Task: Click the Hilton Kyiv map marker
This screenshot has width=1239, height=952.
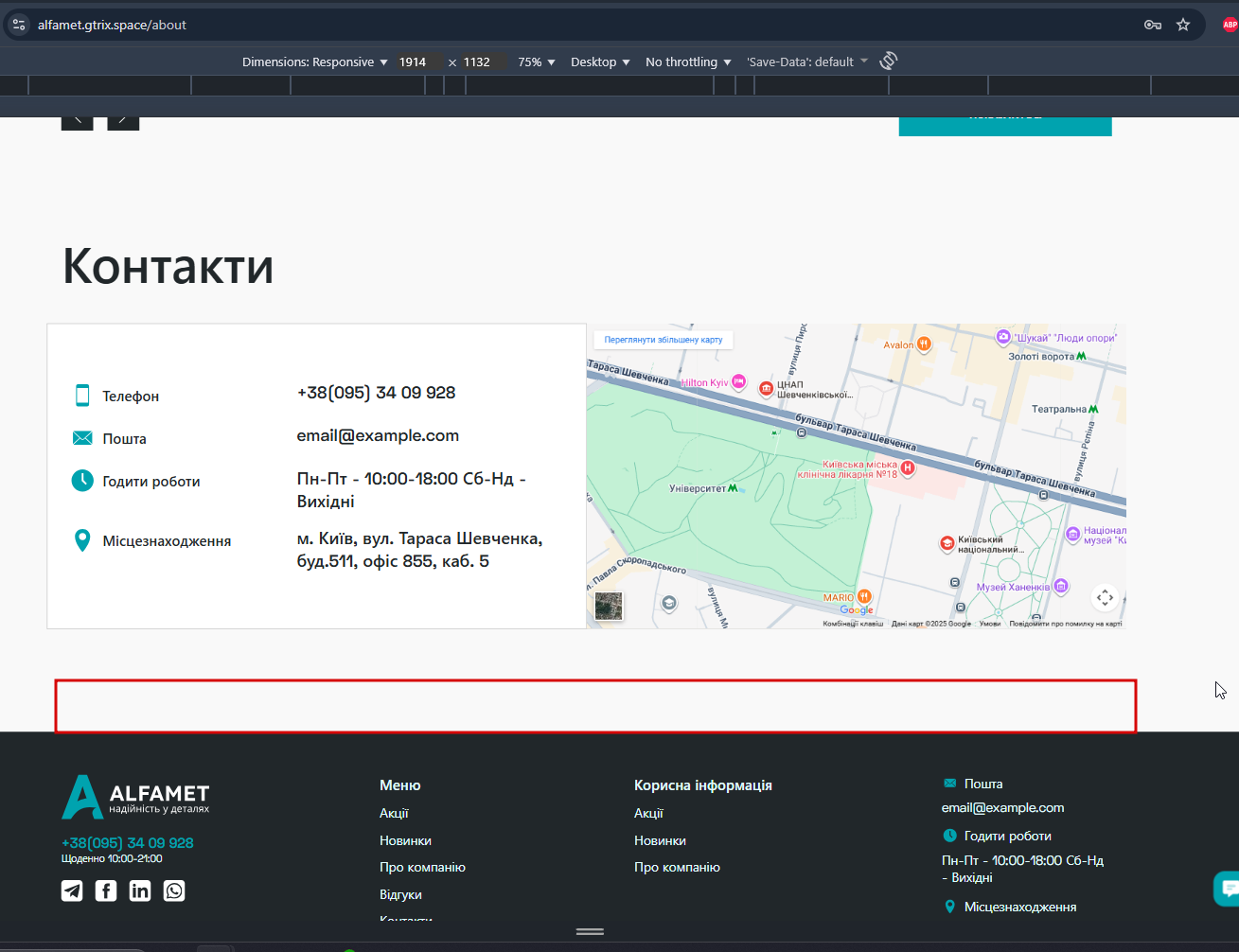Action: (739, 382)
